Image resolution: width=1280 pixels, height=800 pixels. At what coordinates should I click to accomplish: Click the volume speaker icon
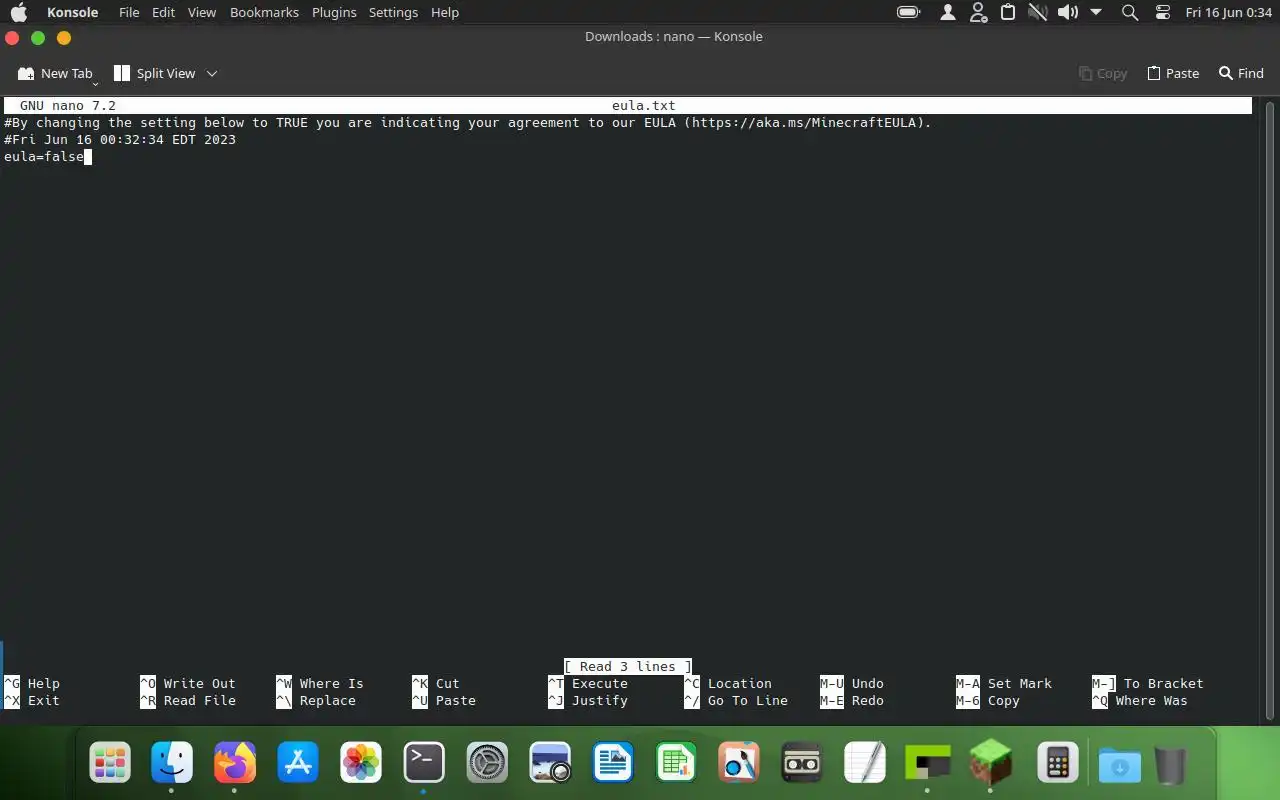click(x=1068, y=12)
